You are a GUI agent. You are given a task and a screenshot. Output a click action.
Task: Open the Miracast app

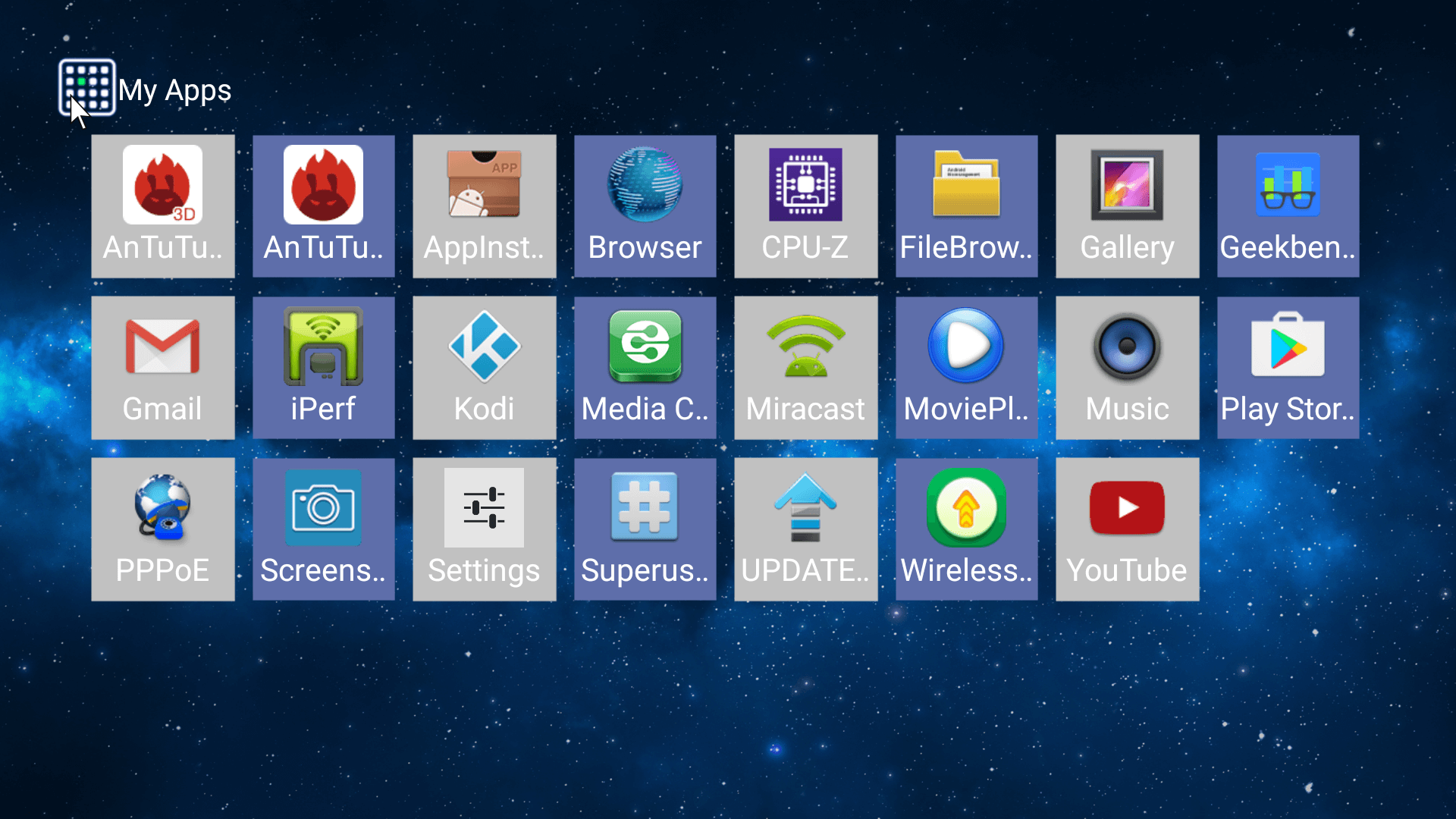(x=805, y=368)
